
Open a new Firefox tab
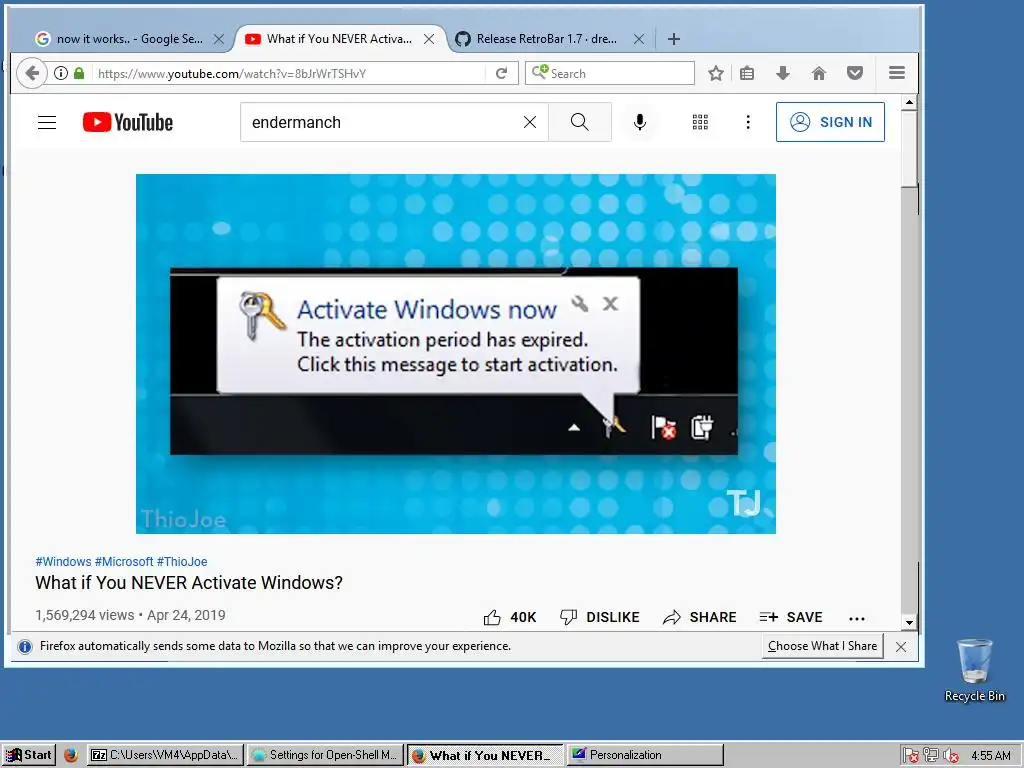674,39
